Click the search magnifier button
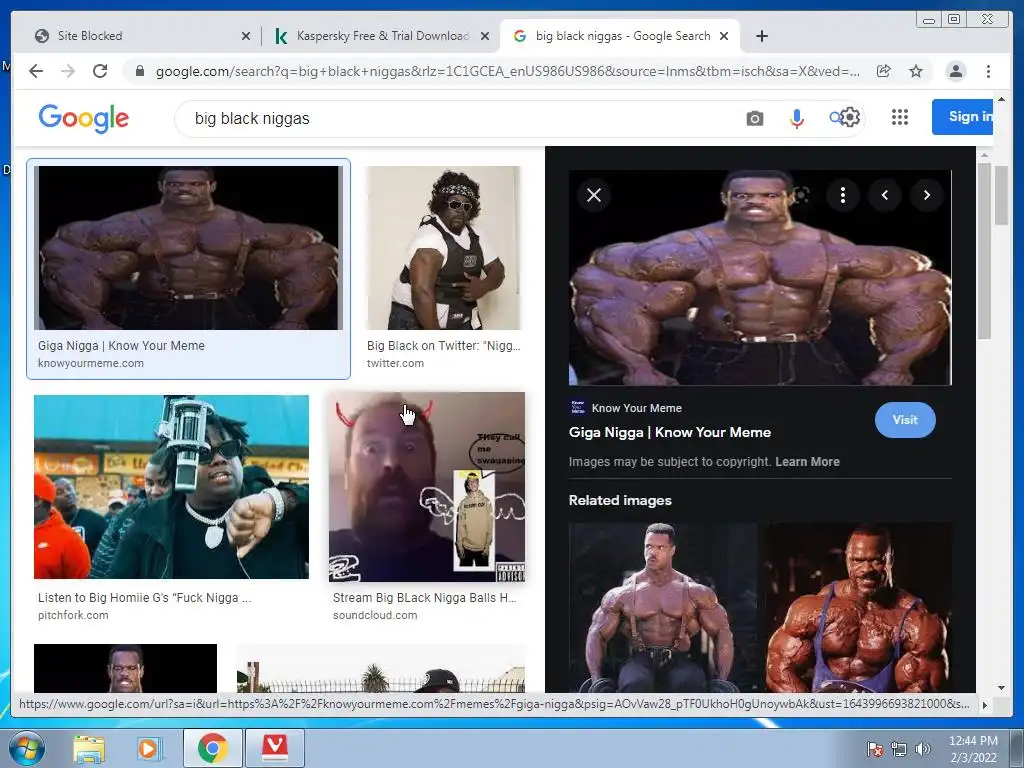This screenshot has width=1024, height=768. [835, 118]
